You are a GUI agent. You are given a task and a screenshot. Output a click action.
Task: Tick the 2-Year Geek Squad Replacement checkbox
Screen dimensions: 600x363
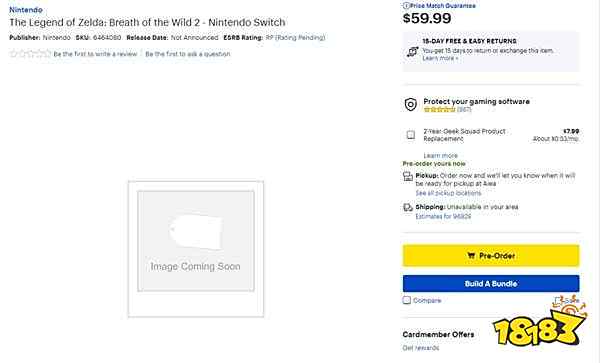(411, 135)
